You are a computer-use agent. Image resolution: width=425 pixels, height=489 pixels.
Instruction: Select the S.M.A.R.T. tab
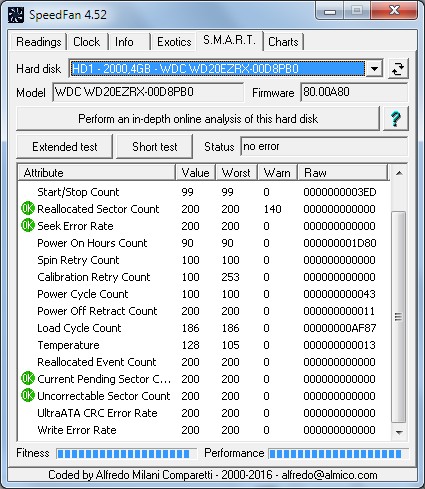pyautogui.click(x=229, y=41)
